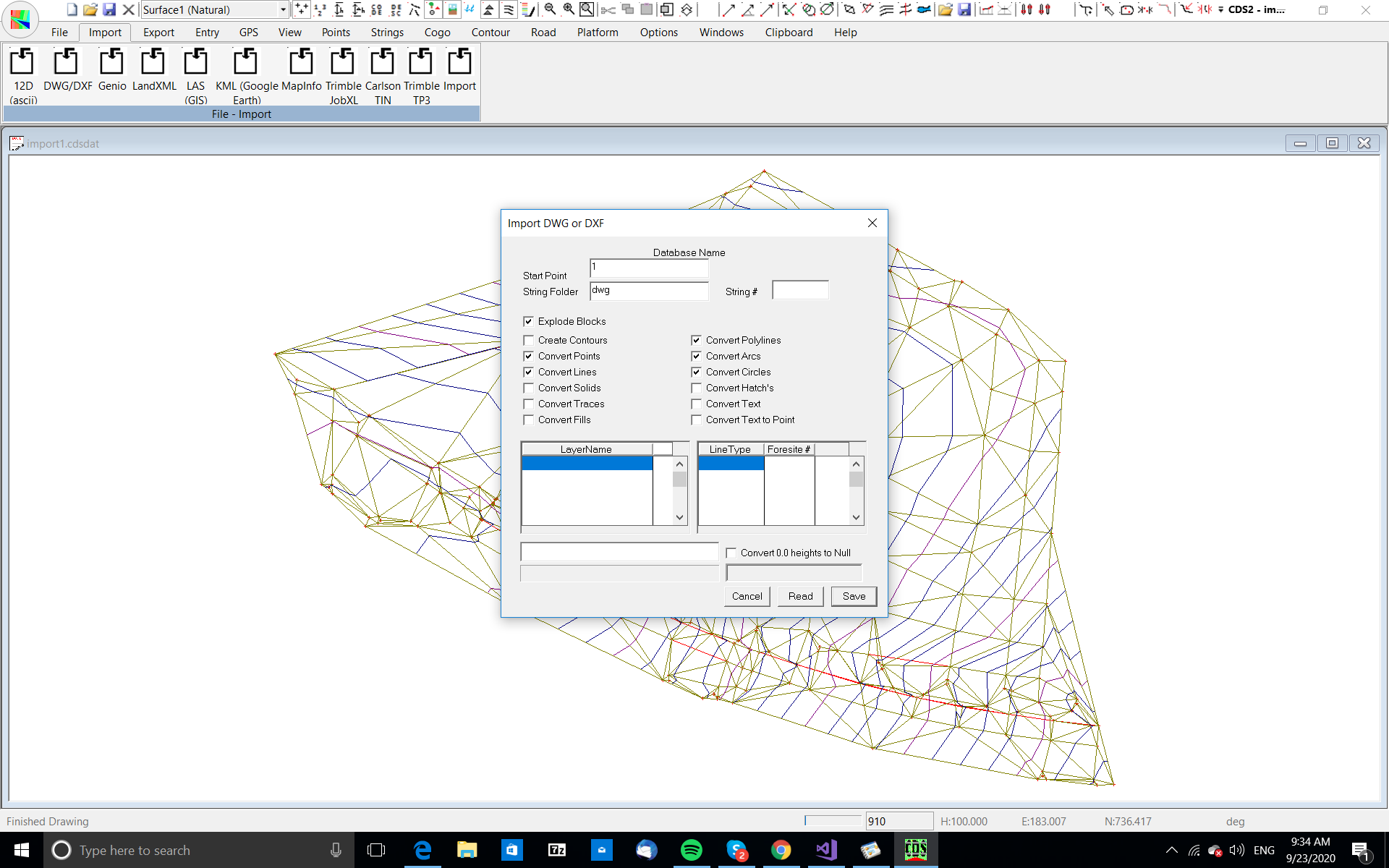Viewport: 1389px width, 868px height.
Task: Toggle the Convert Text to Point checkbox
Action: [x=697, y=420]
